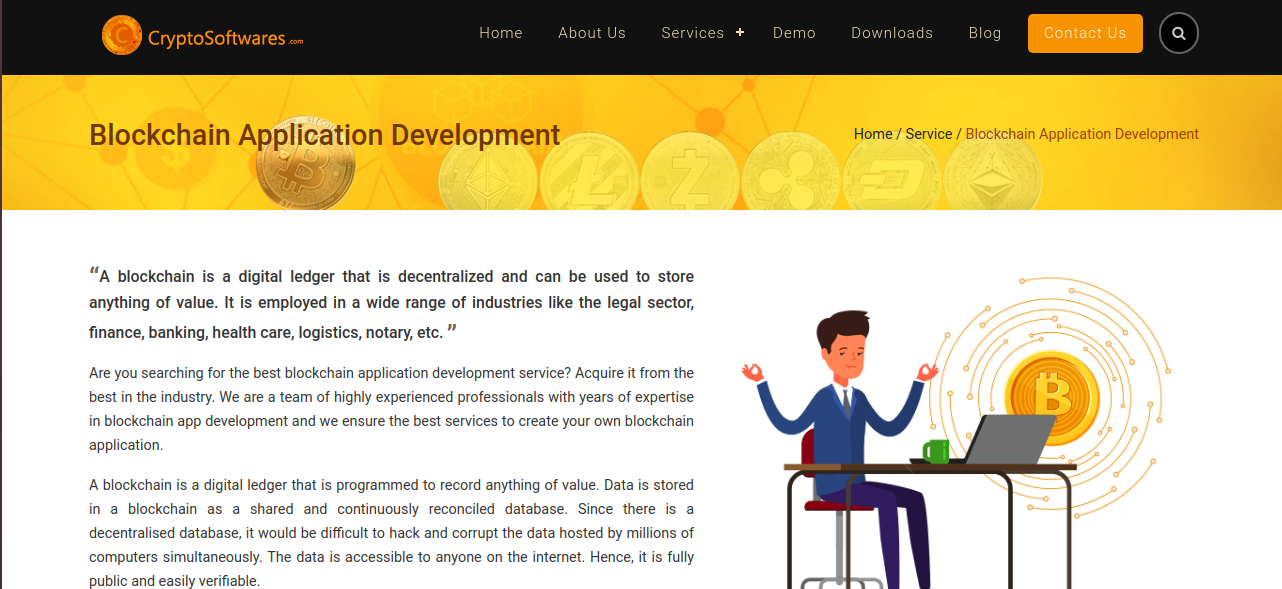Open the Demo menu item
This screenshot has height=589, width=1282.
[x=794, y=33]
